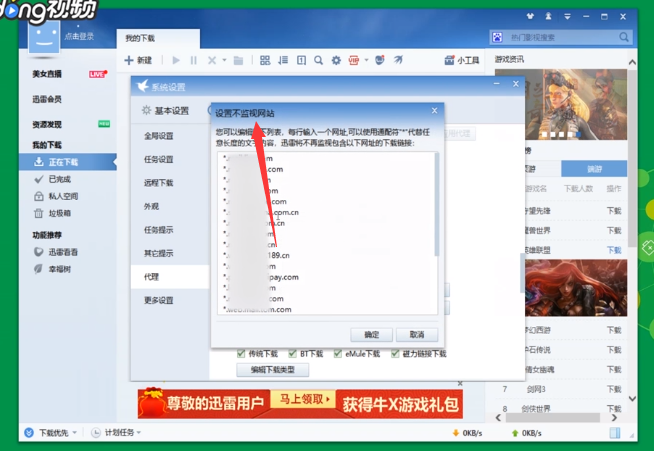Close the ad banner with small X
The width and height of the screenshot is (654, 451).
click(460, 383)
